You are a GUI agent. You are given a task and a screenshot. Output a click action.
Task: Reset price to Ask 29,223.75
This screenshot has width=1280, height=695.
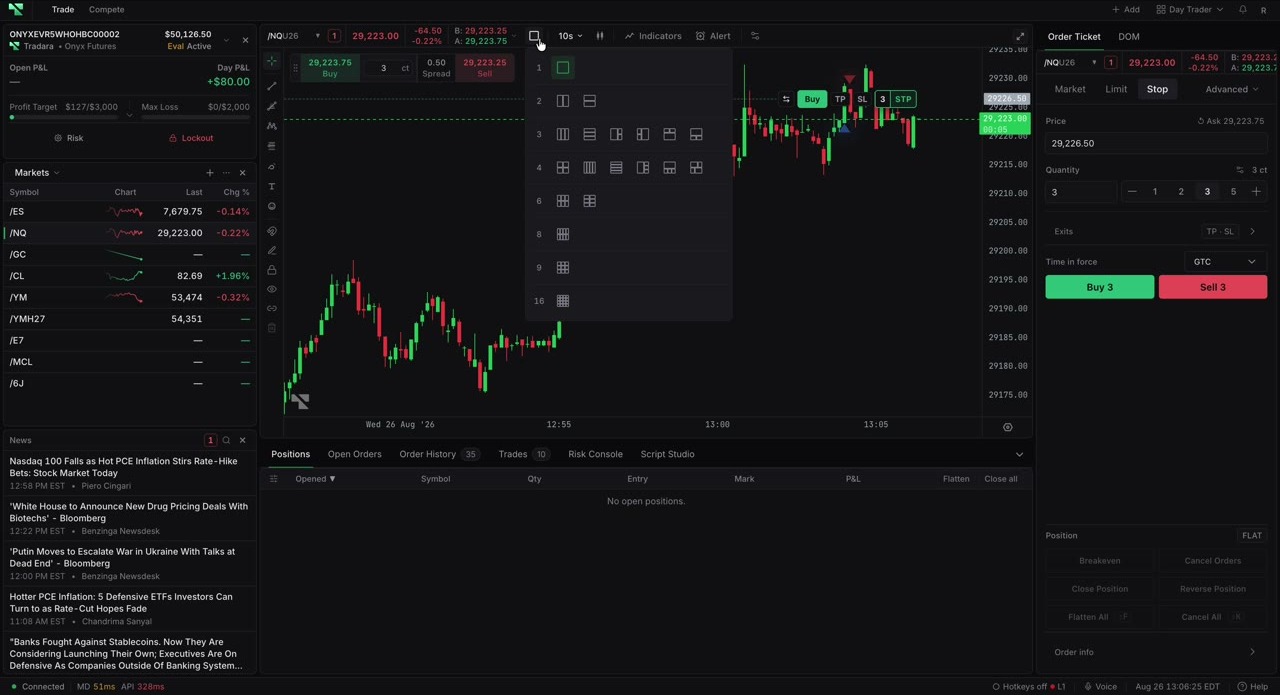pos(1230,121)
